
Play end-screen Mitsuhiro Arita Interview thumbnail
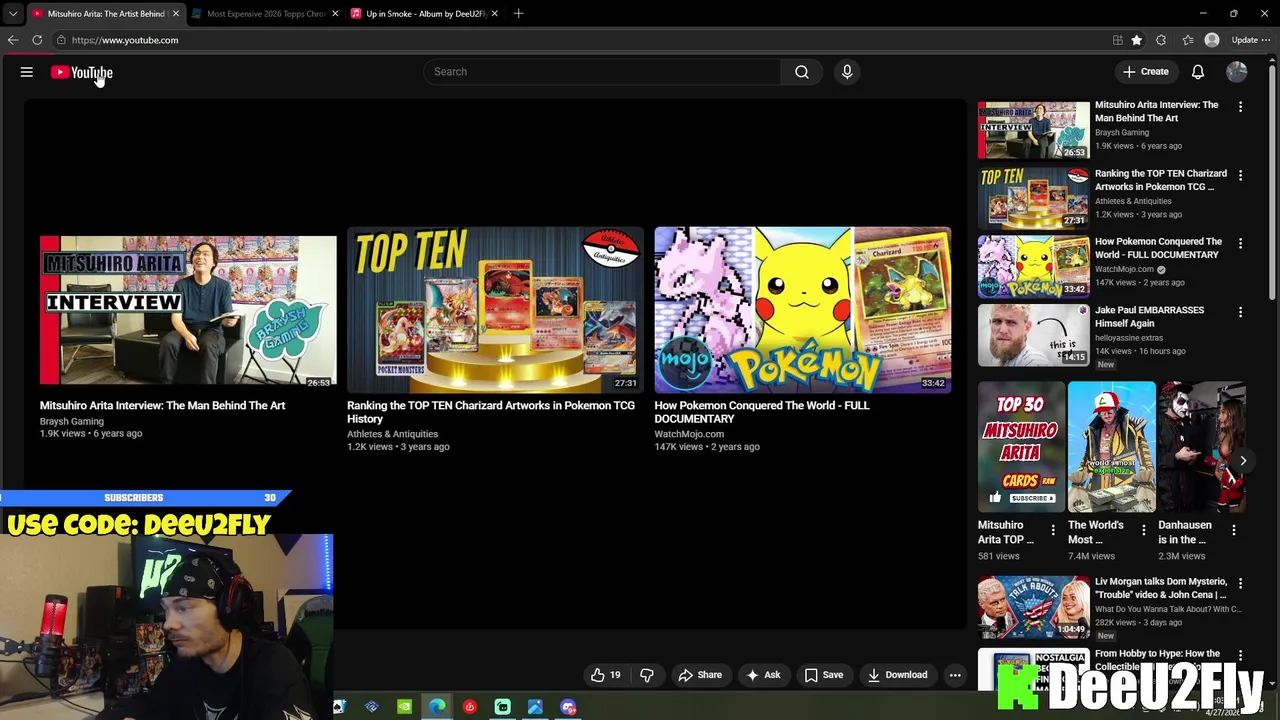(188, 310)
